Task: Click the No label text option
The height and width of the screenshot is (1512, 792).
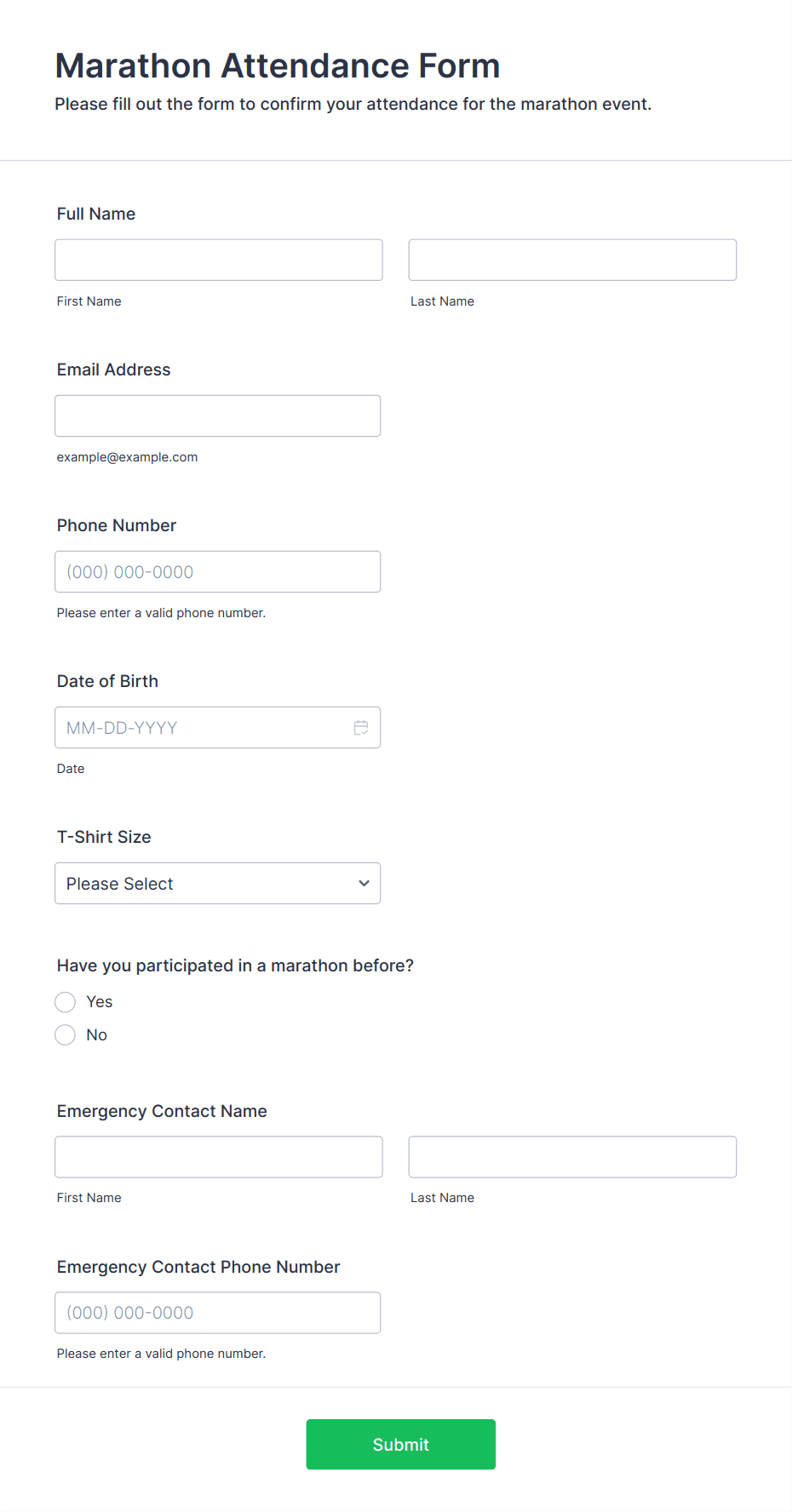Action: tap(97, 1035)
